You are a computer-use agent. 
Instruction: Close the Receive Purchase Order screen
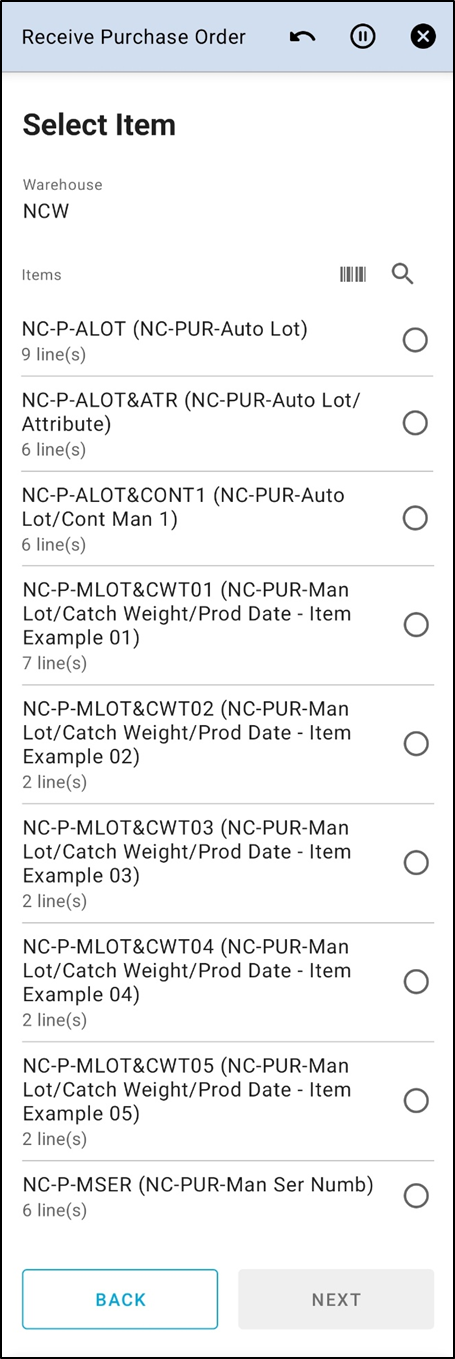point(423,37)
